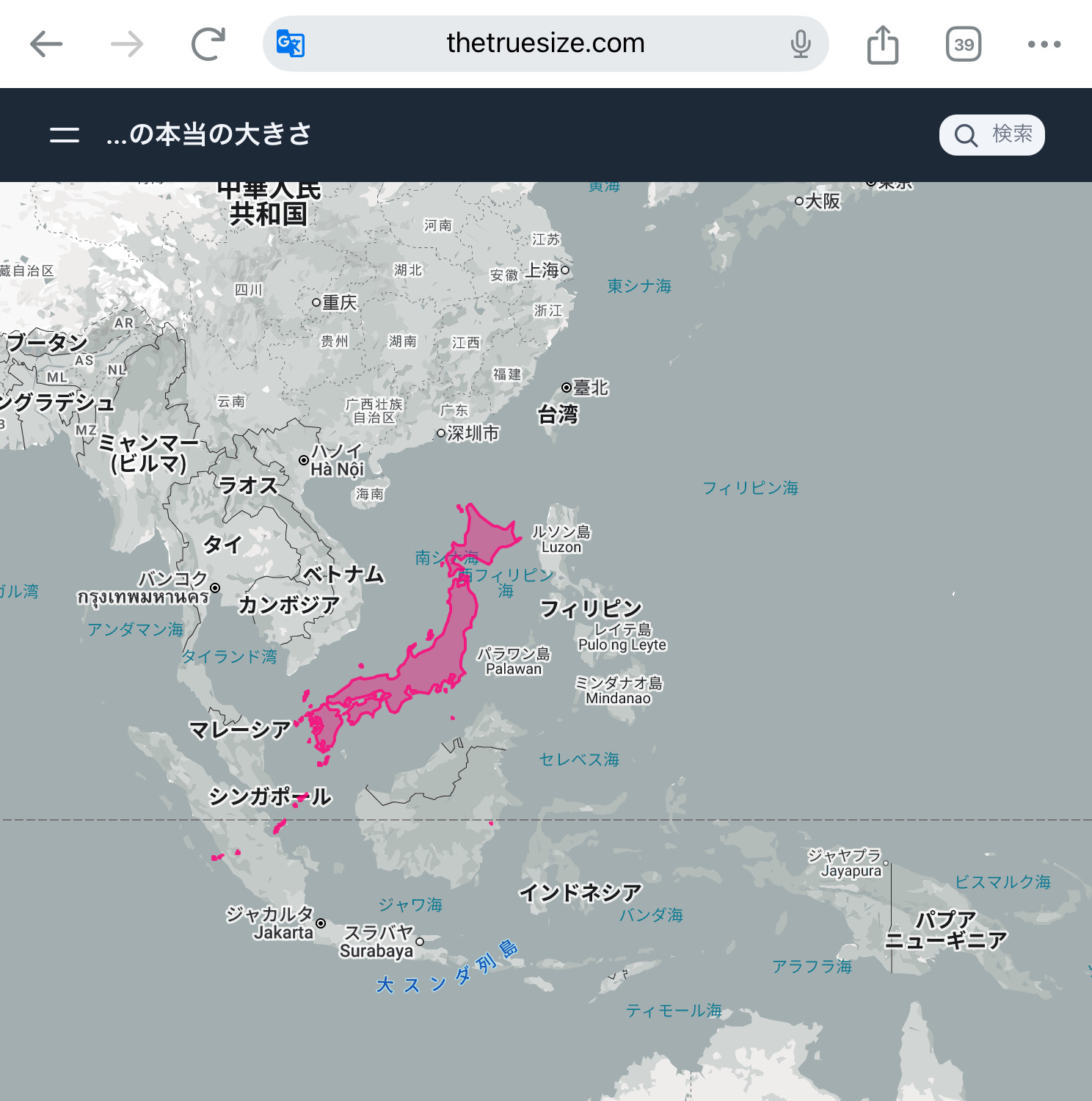Click the インドネシア label on map

(580, 893)
